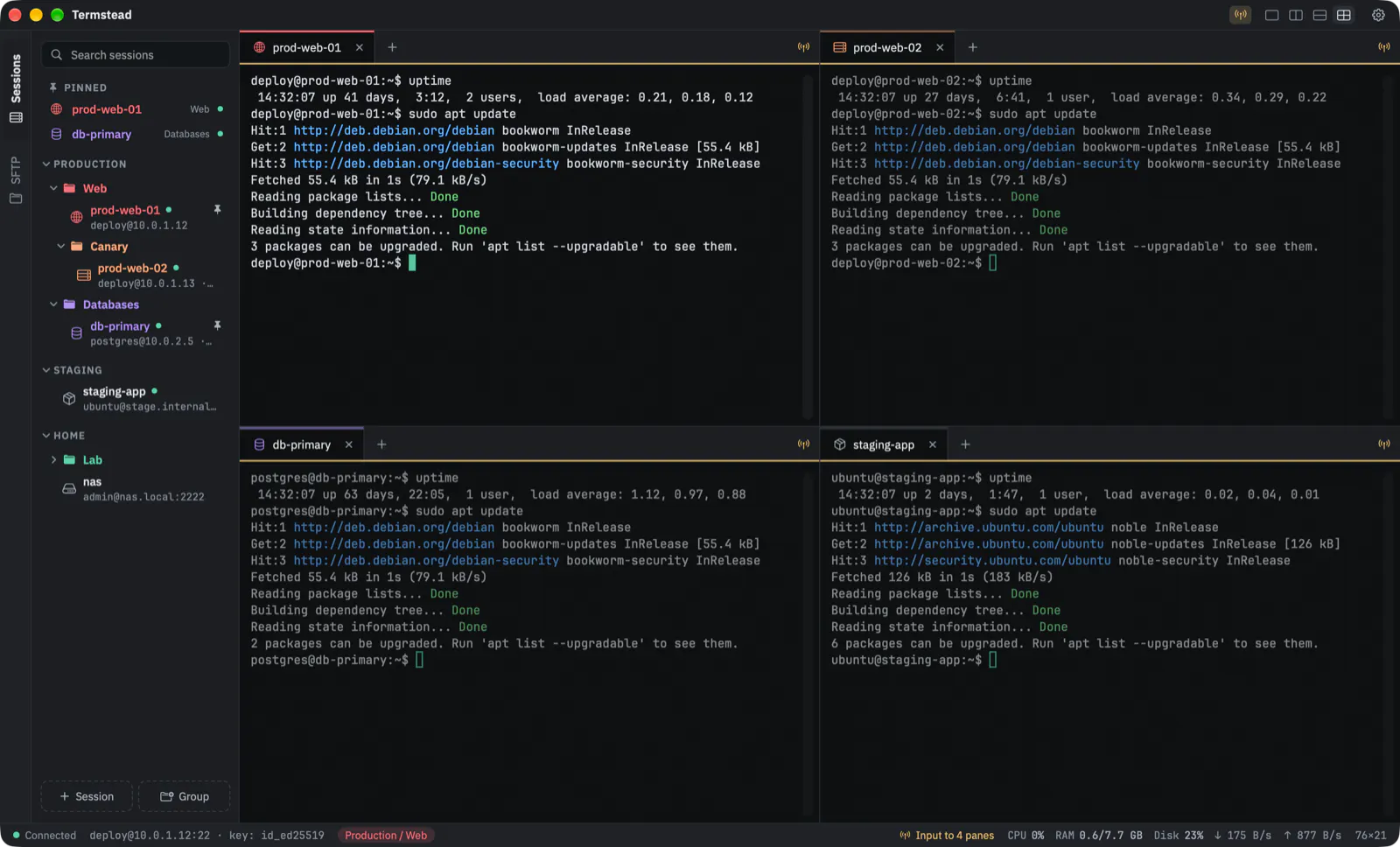Unpin prod-web-01 in Web folder
The width and height of the screenshot is (1400, 847).
[217, 210]
